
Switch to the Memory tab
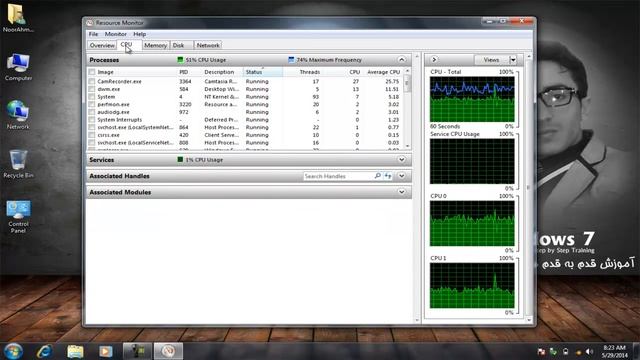point(155,45)
